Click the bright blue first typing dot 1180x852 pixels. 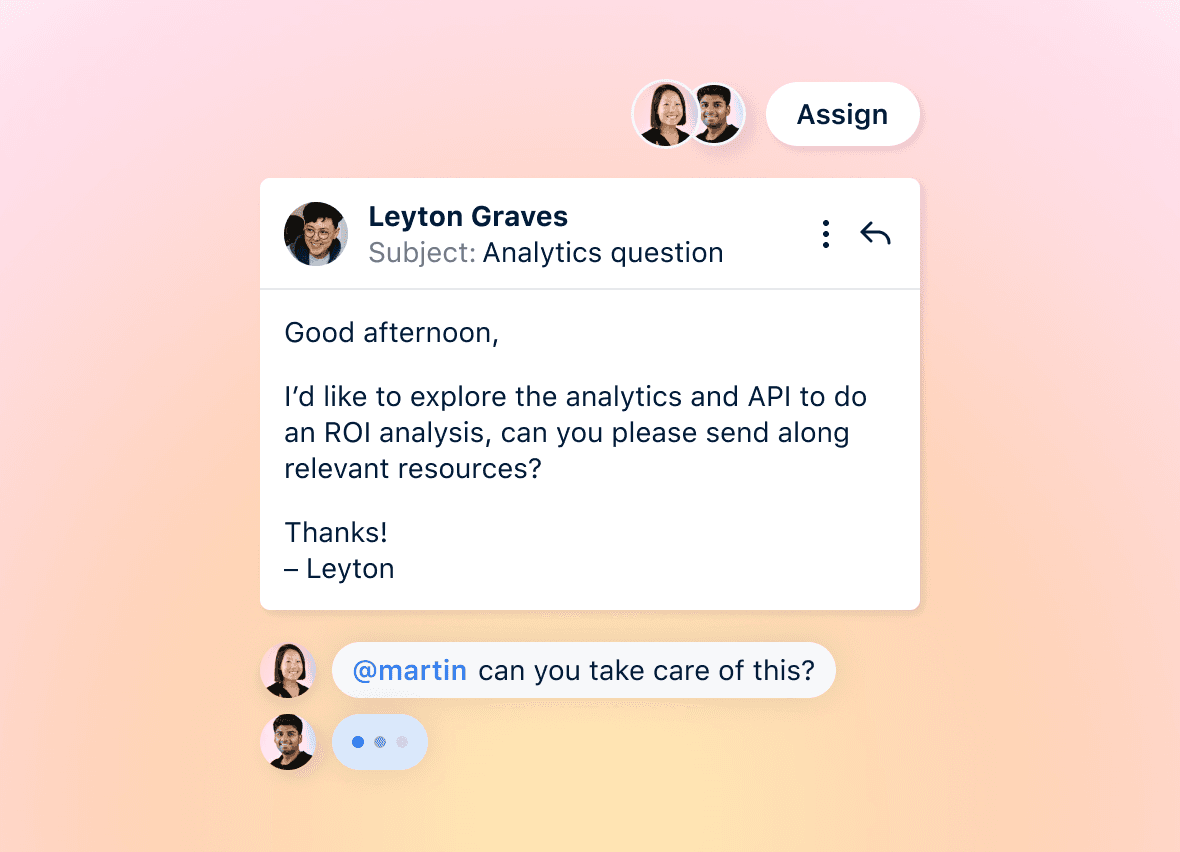pyautogui.click(x=358, y=742)
